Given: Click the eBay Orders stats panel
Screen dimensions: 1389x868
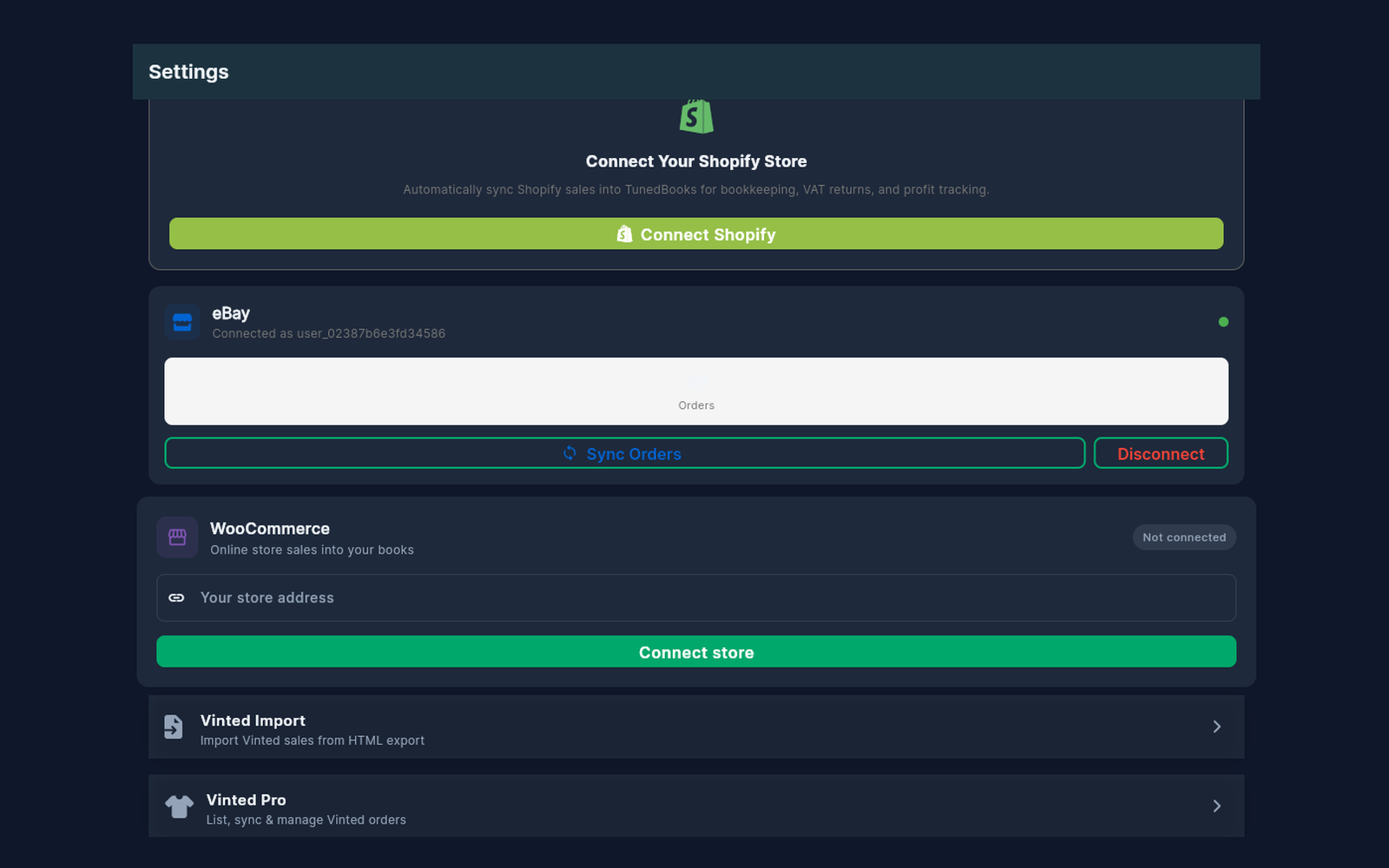Looking at the screenshot, I should point(696,391).
